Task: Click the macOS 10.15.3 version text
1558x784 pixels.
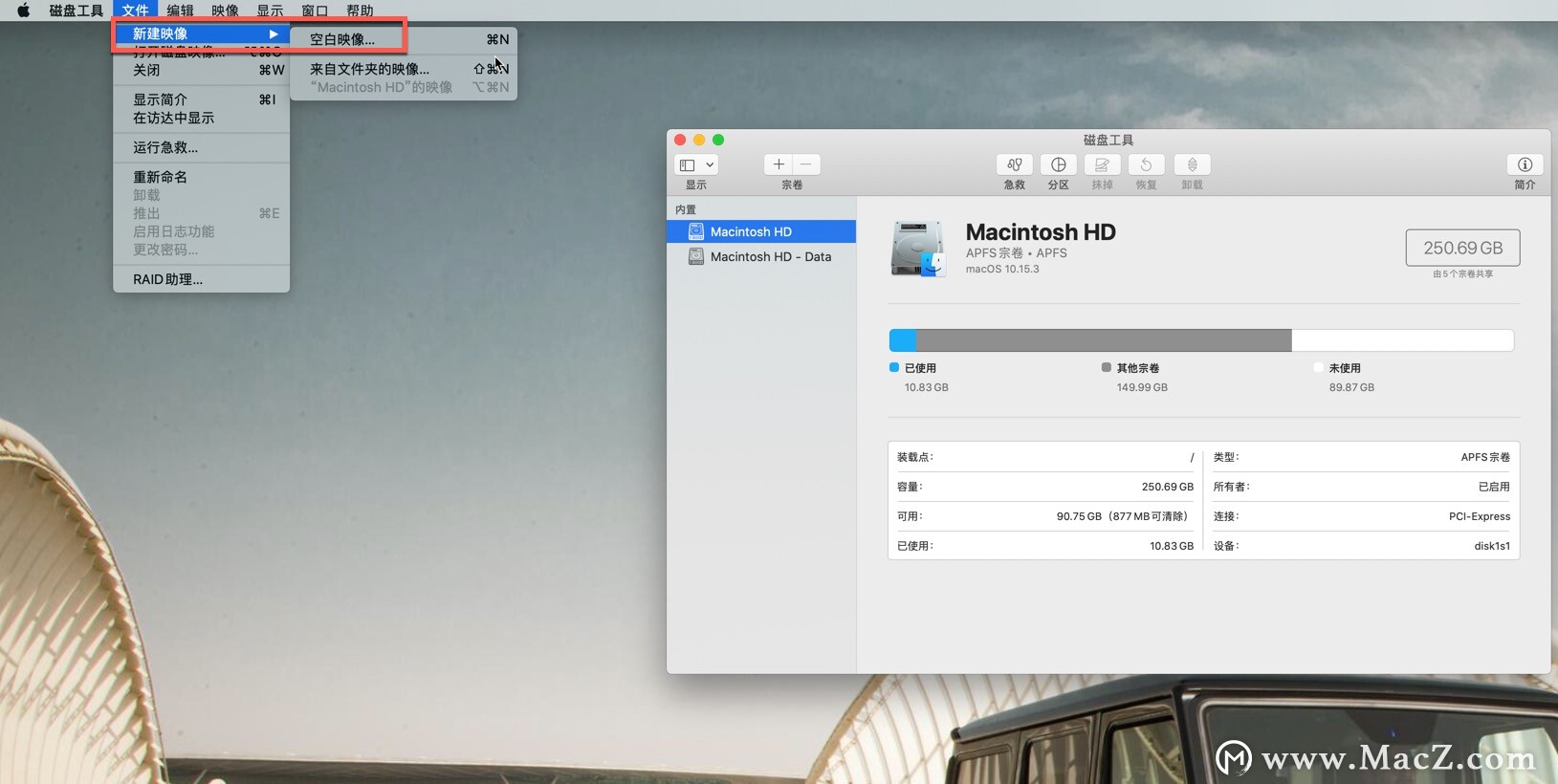Action: click(x=1002, y=269)
